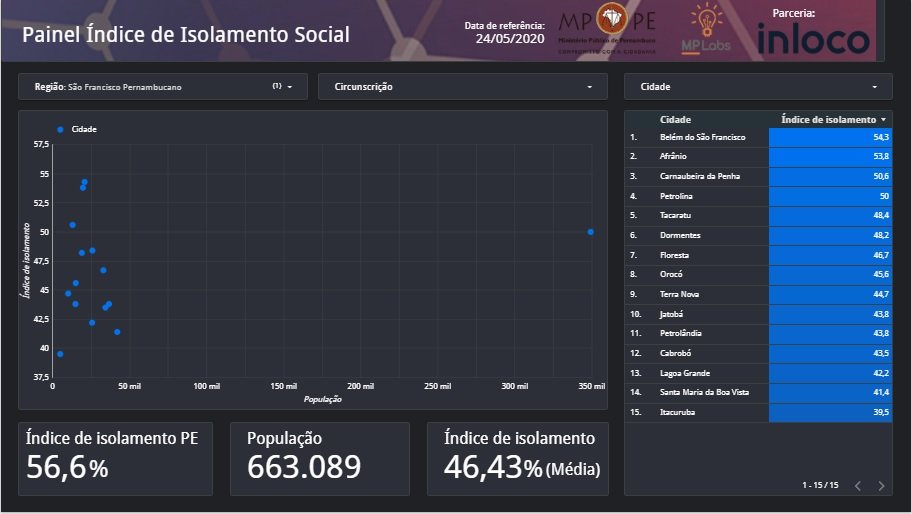Click the Data de referência date
Image resolution: width=912 pixels, height=514 pixels.
pos(509,39)
